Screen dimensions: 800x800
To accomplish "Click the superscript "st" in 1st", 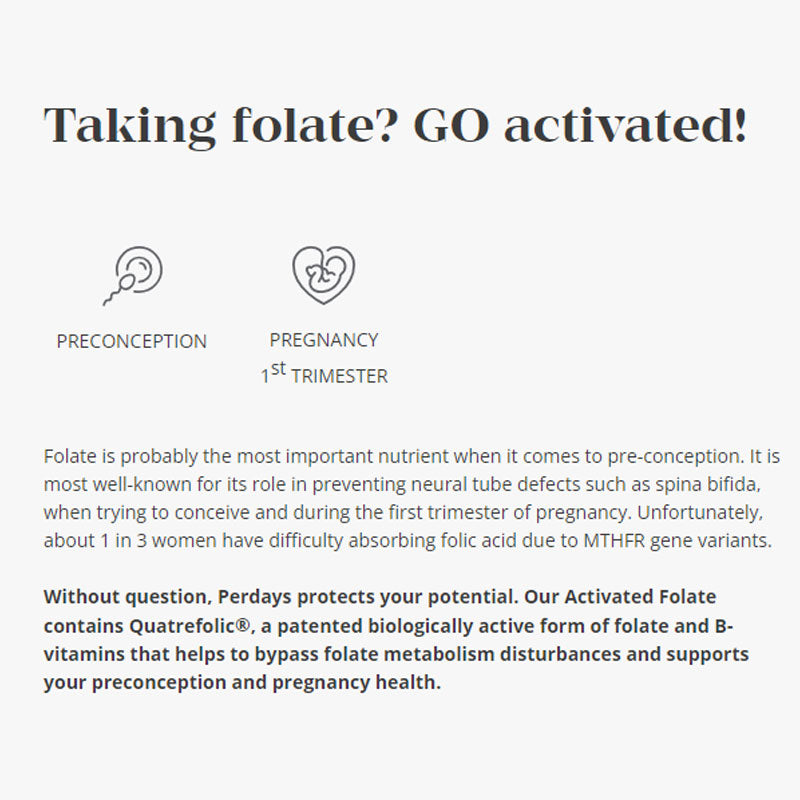I will [279, 370].
